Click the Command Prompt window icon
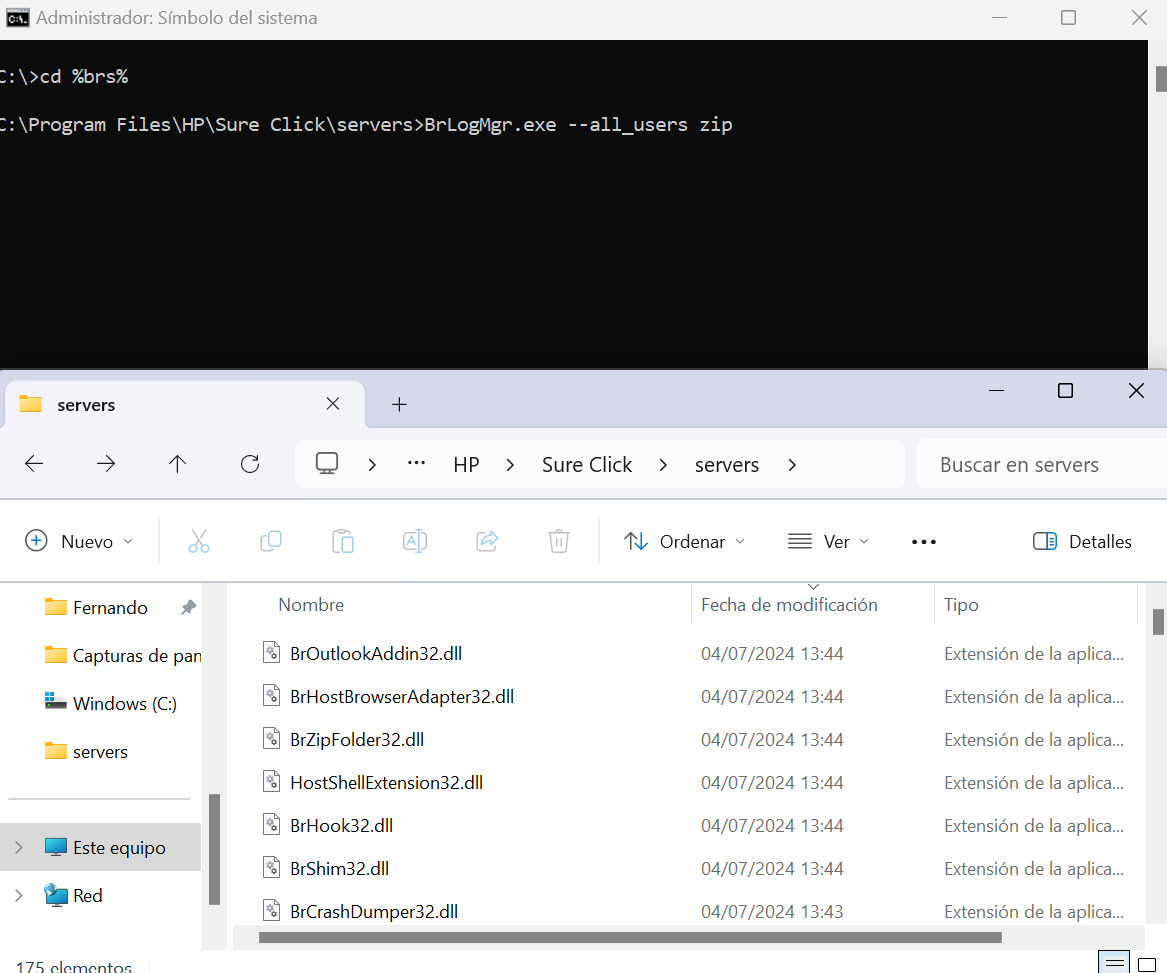 click(17, 18)
